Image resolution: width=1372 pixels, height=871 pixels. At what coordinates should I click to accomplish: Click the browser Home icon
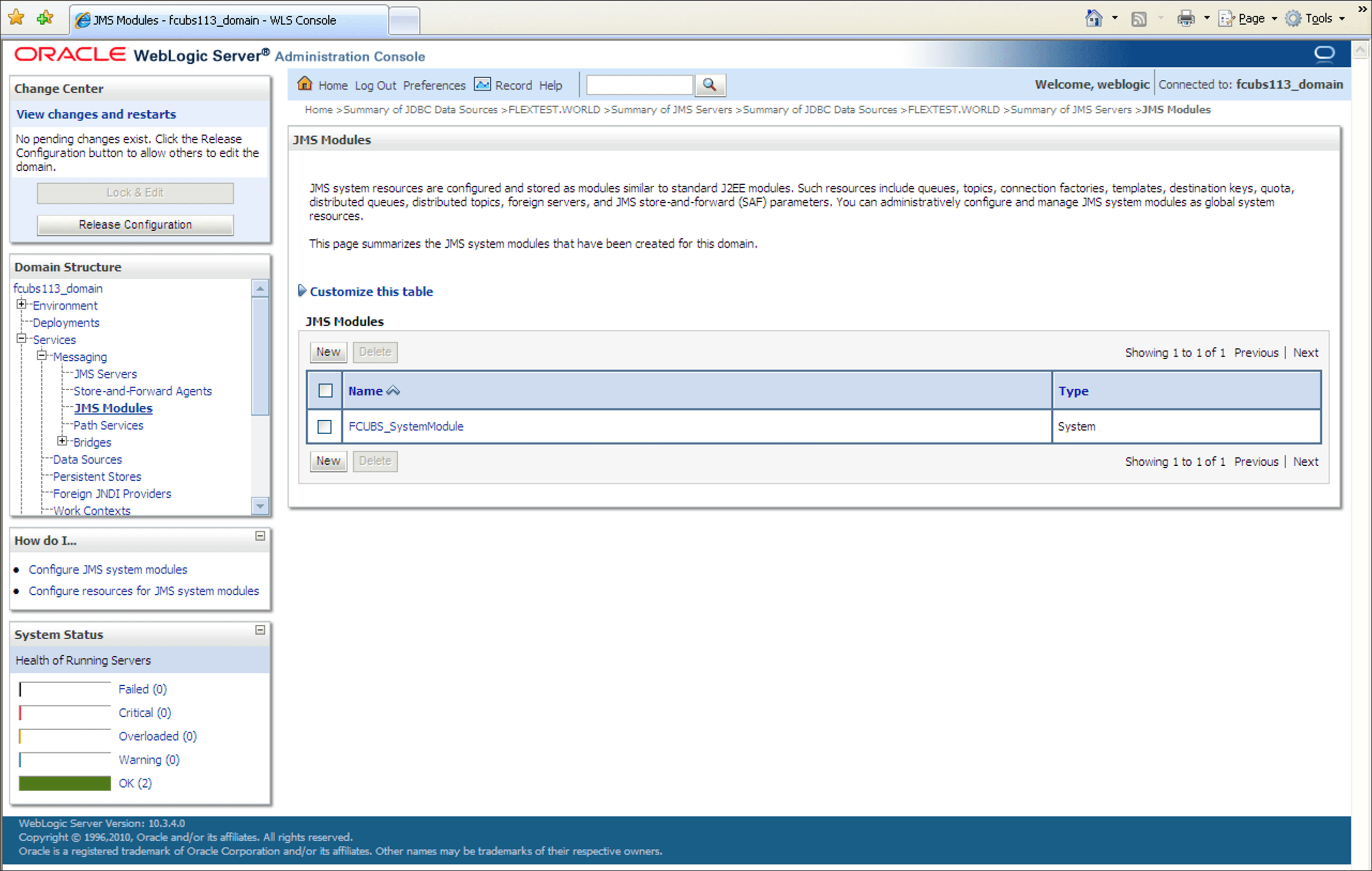coord(1093,19)
